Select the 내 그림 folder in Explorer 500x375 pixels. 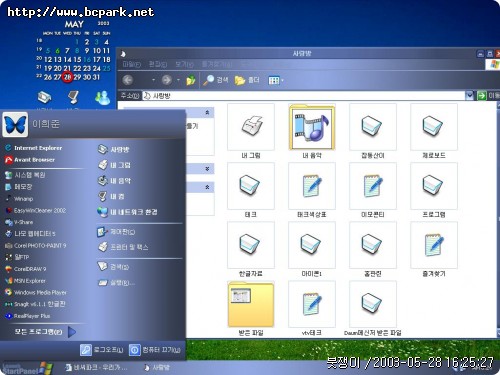click(251, 131)
